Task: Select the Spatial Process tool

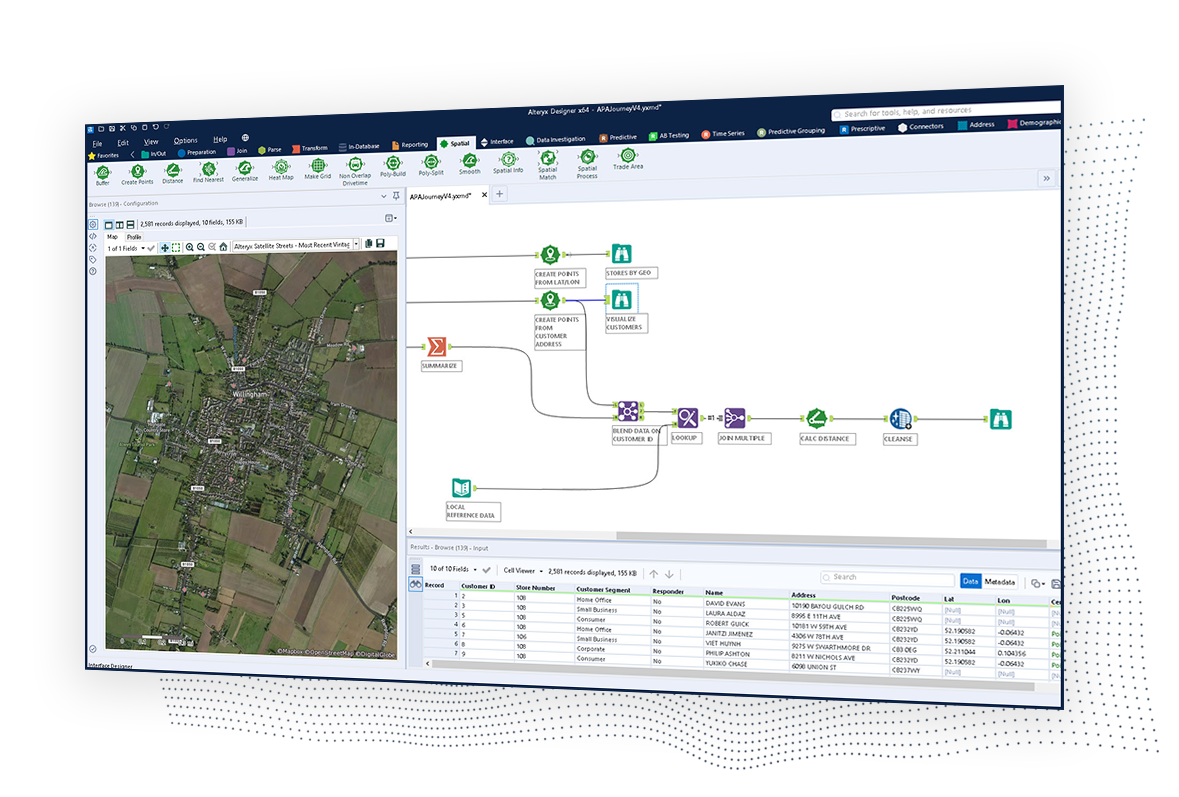Action: click(587, 163)
